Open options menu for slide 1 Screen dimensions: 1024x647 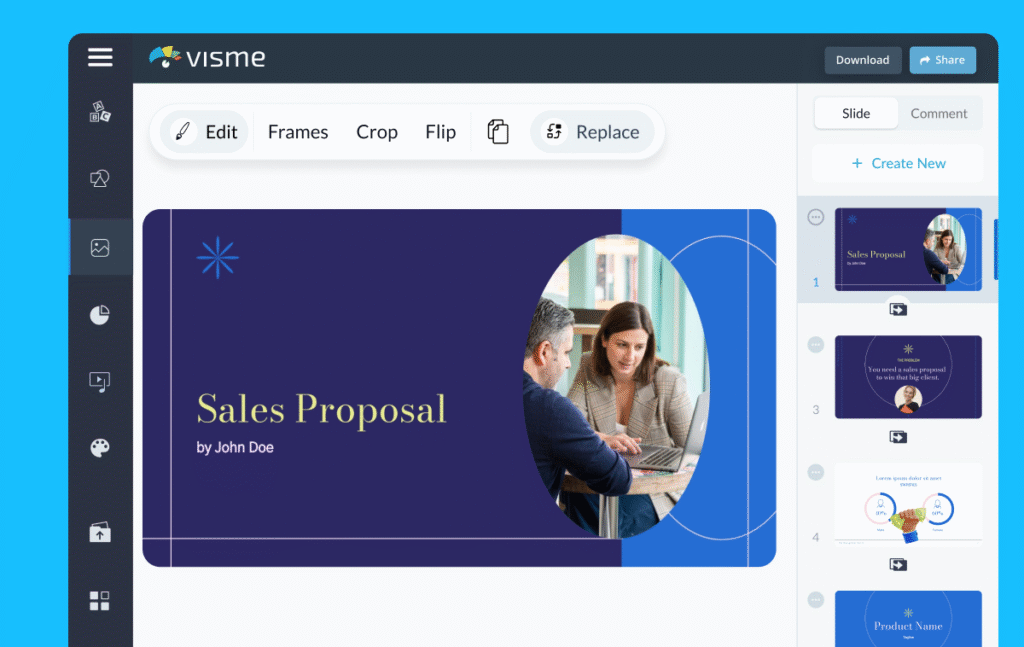[x=816, y=217]
